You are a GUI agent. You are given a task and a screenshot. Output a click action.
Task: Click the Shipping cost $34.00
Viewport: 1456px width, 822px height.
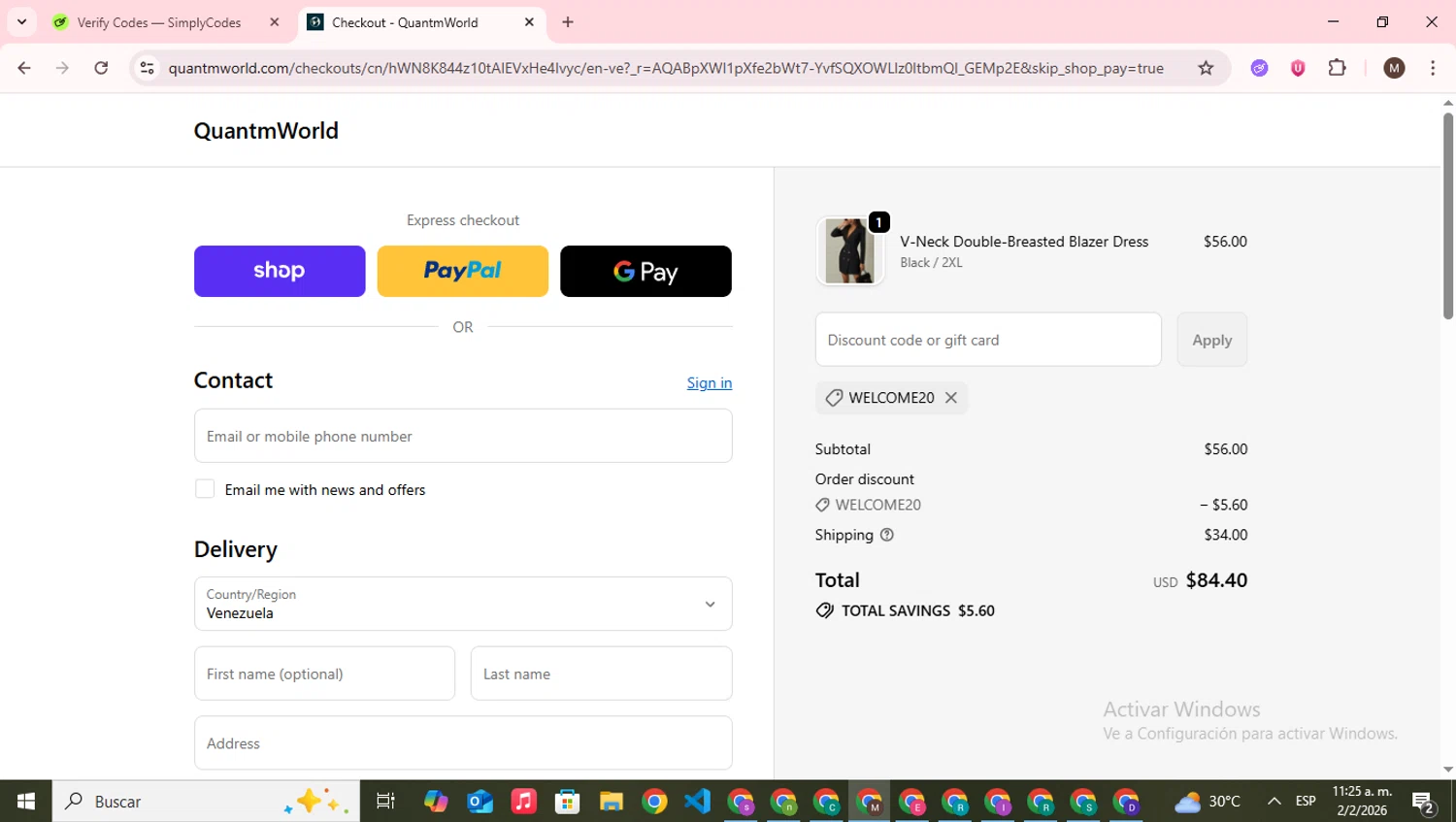coord(1226,535)
